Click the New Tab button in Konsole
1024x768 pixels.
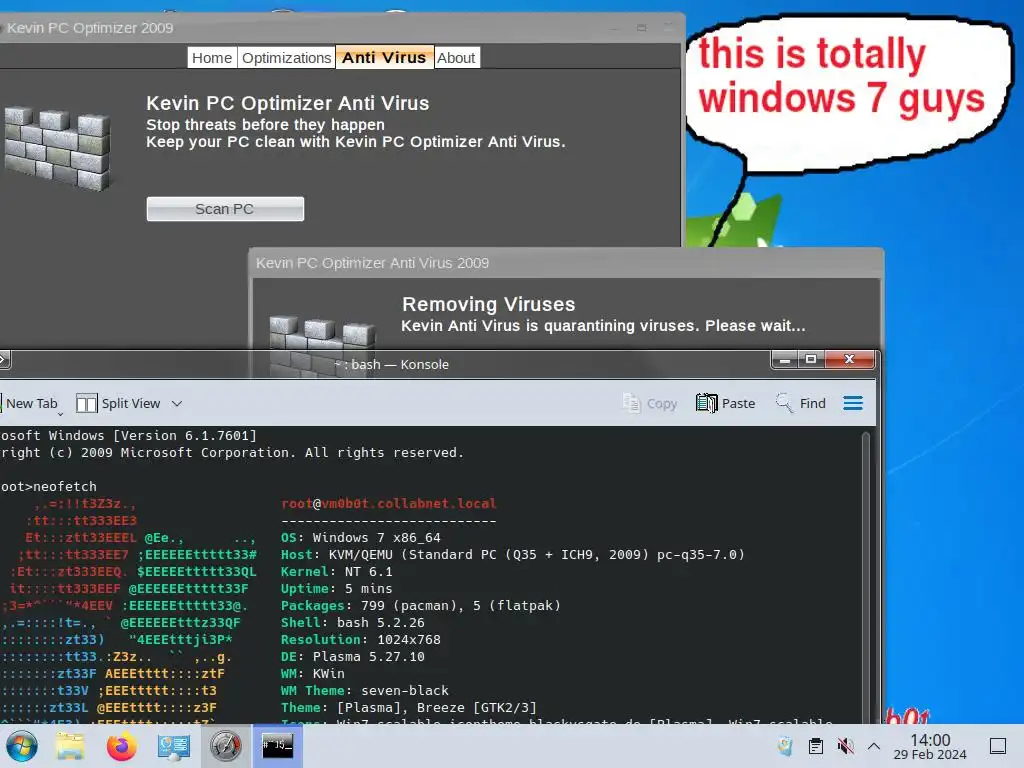point(30,404)
